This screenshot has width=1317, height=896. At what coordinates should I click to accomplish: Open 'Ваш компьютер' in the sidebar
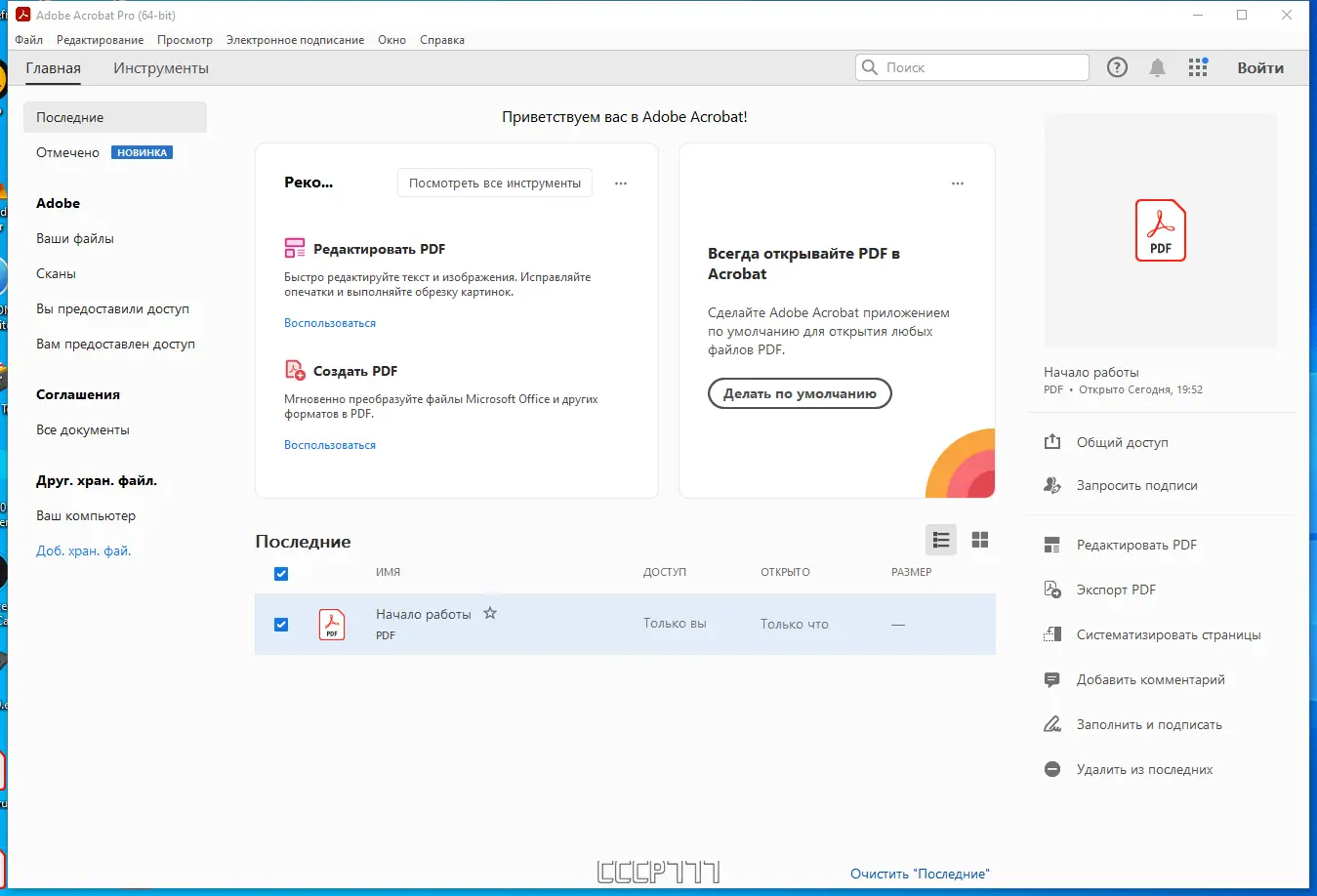click(86, 515)
